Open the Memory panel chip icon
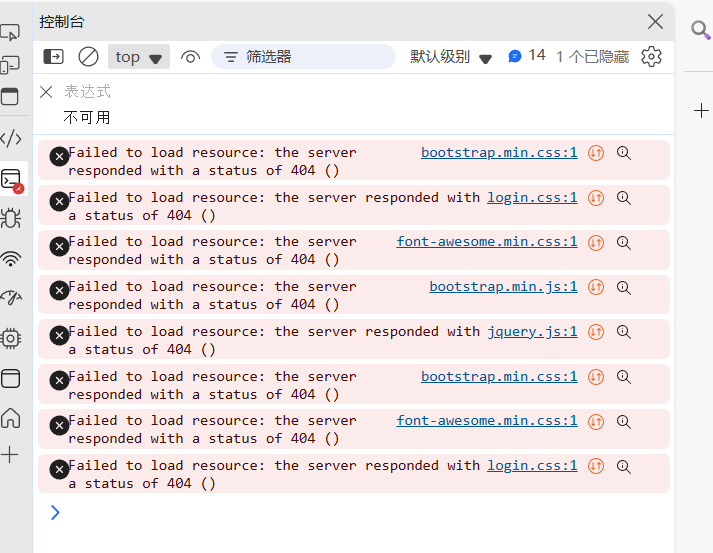Viewport: 713px width, 553px height. [10, 338]
